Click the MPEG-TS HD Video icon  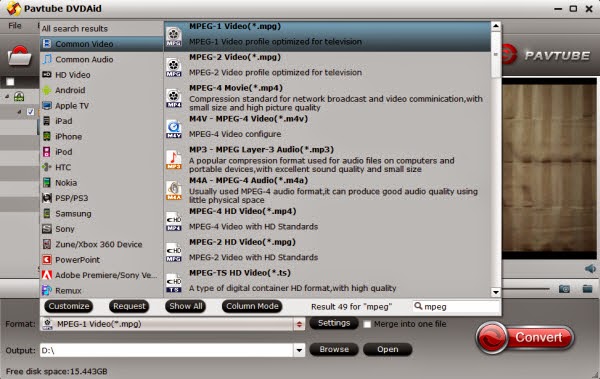174,283
